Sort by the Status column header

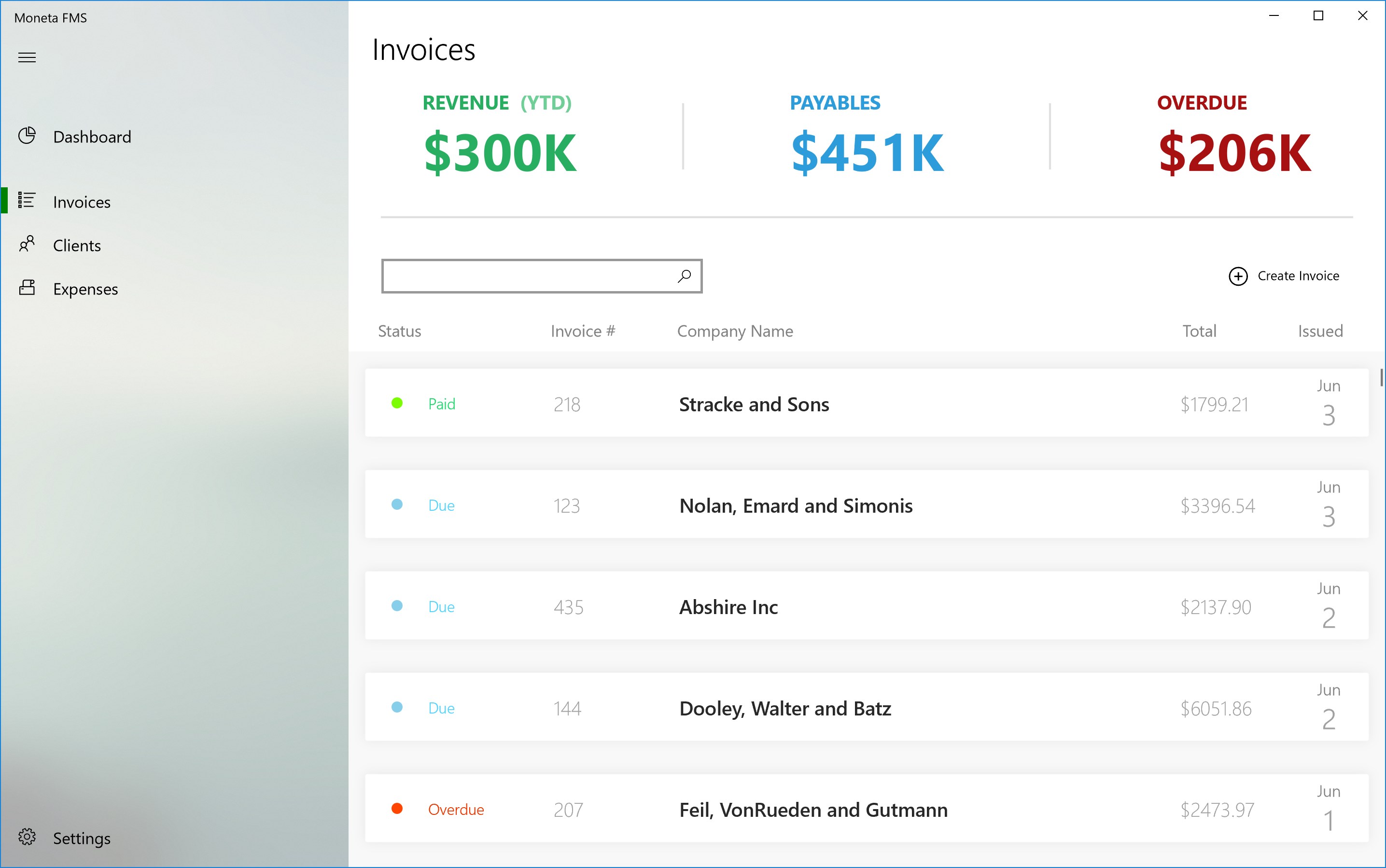click(399, 331)
